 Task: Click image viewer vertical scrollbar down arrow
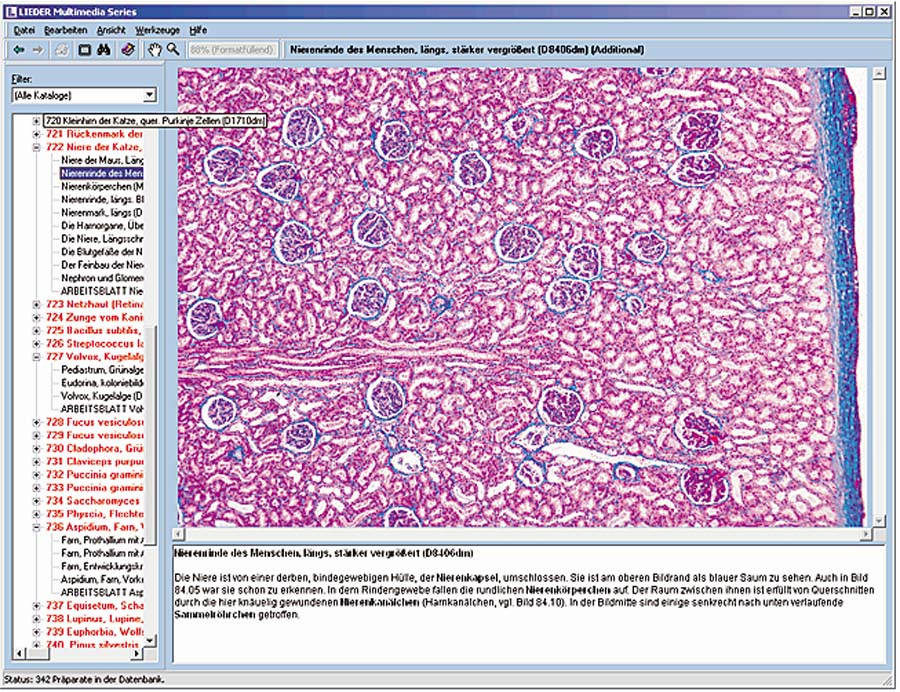[x=877, y=520]
